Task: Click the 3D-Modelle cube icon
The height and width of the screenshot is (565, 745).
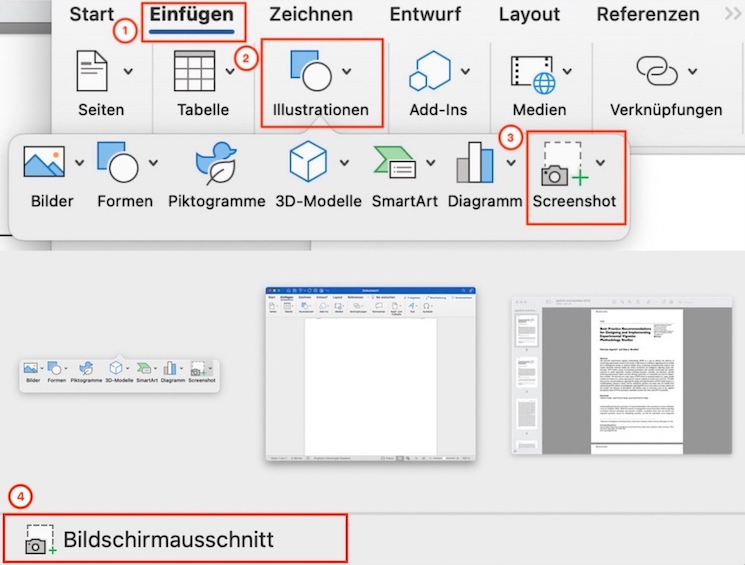Action: (x=308, y=162)
